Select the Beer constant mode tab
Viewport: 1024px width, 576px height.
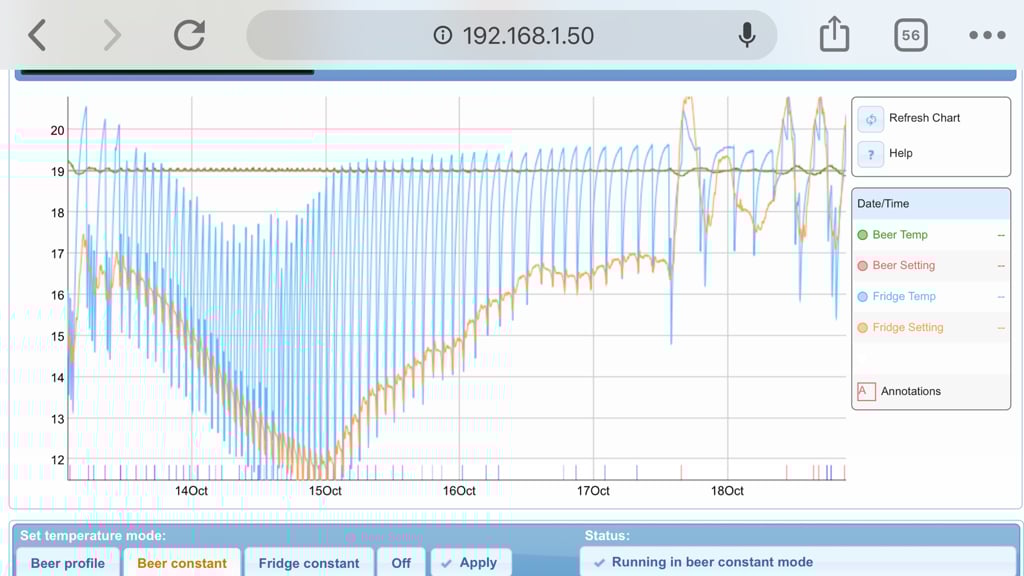182,563
